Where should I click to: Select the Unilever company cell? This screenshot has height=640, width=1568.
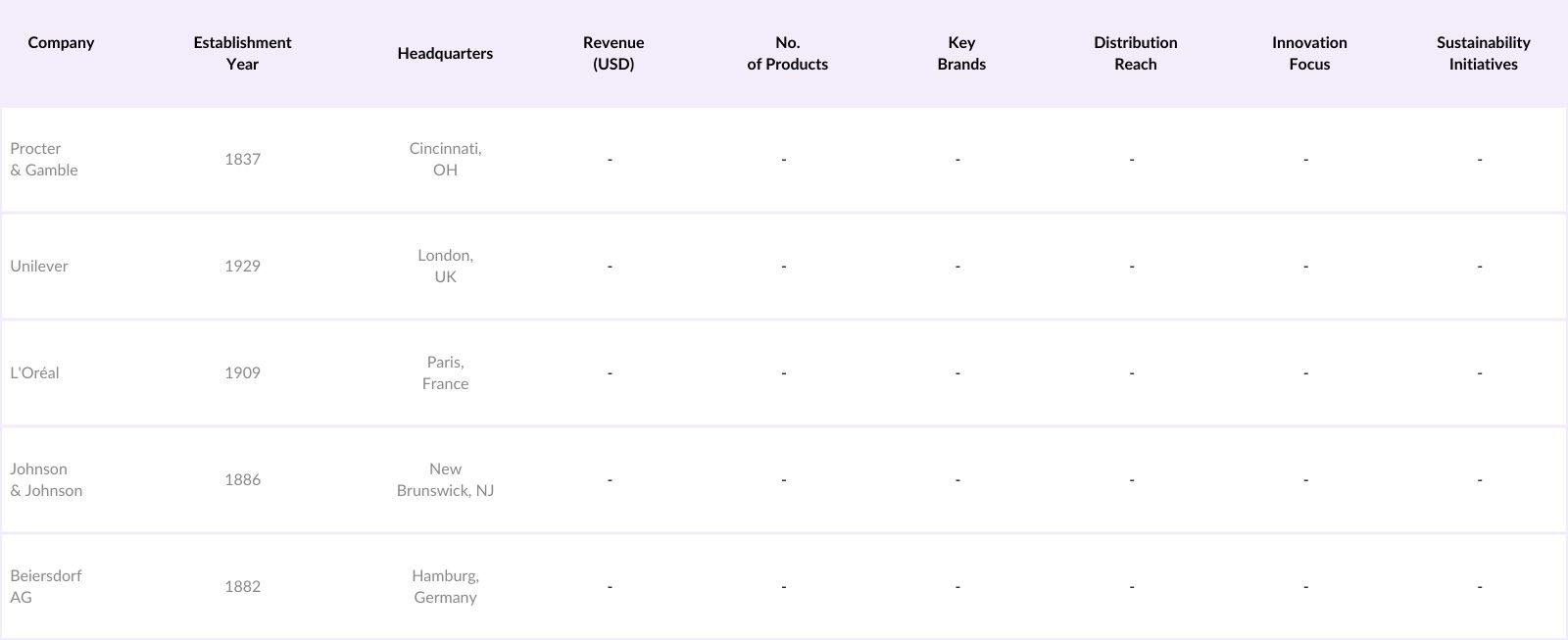coord(39,266)
